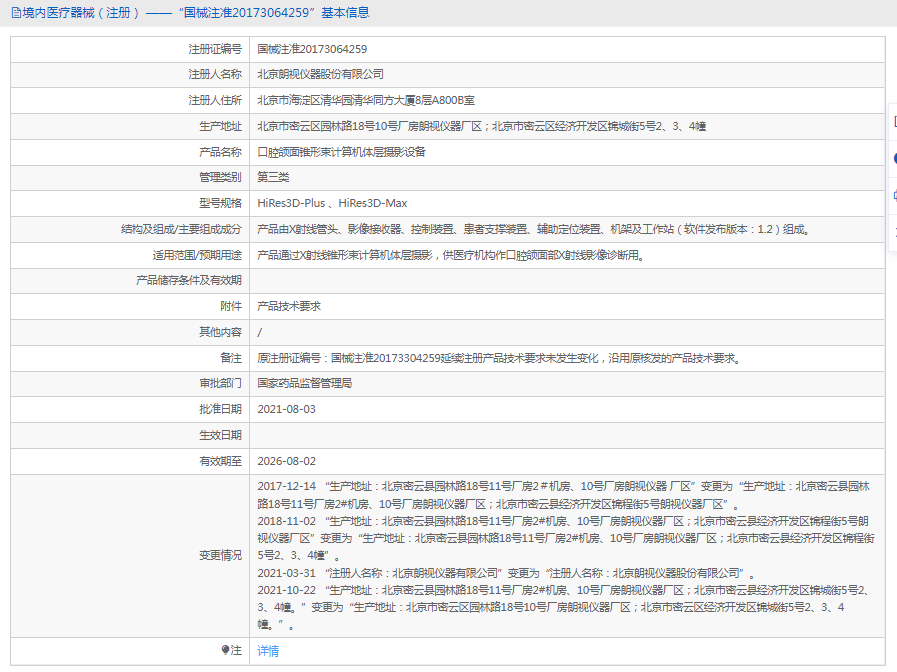Click the 变更情况 row label
This screenshot has height=672, width=897.
pos(220,555)
